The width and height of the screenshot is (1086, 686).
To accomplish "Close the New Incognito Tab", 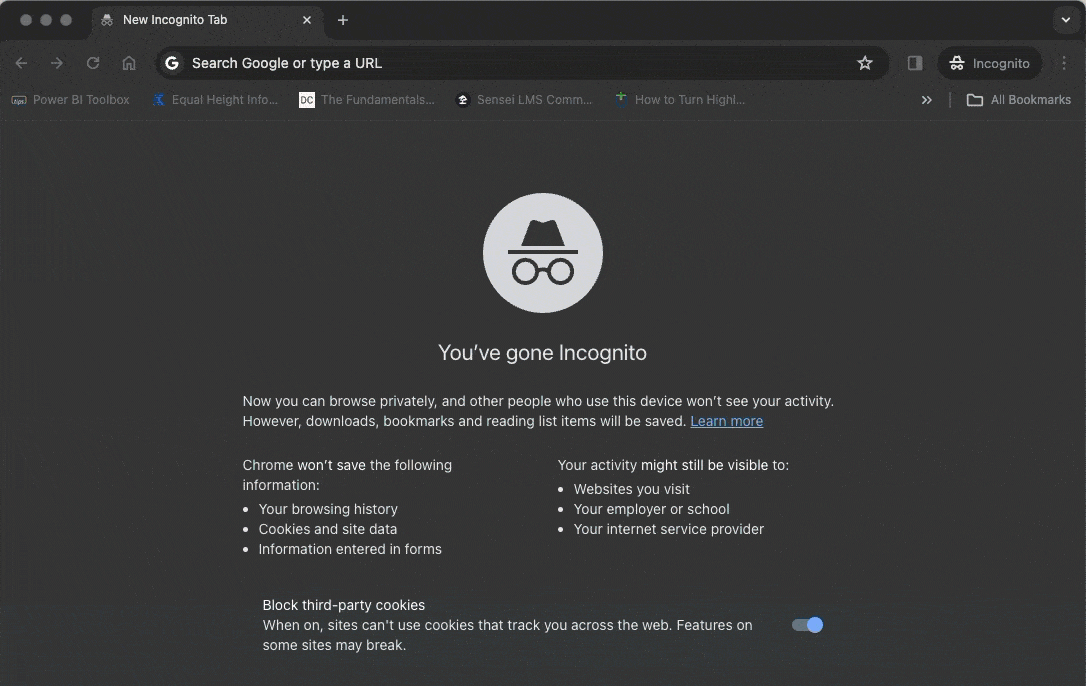I will coord(307,20).
